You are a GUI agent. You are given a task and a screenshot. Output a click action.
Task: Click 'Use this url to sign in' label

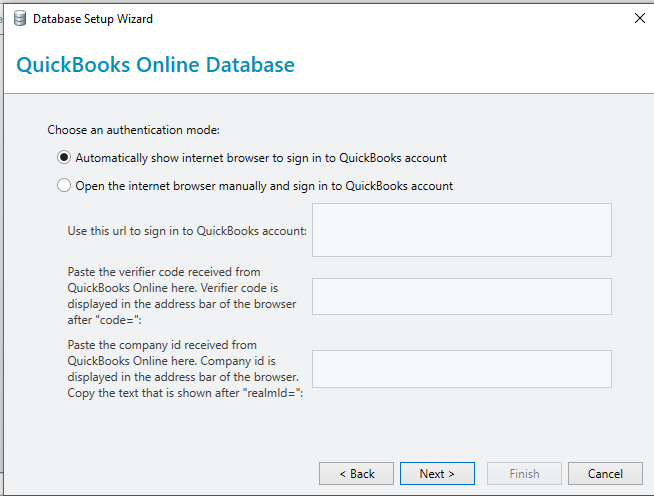point(187,231)
